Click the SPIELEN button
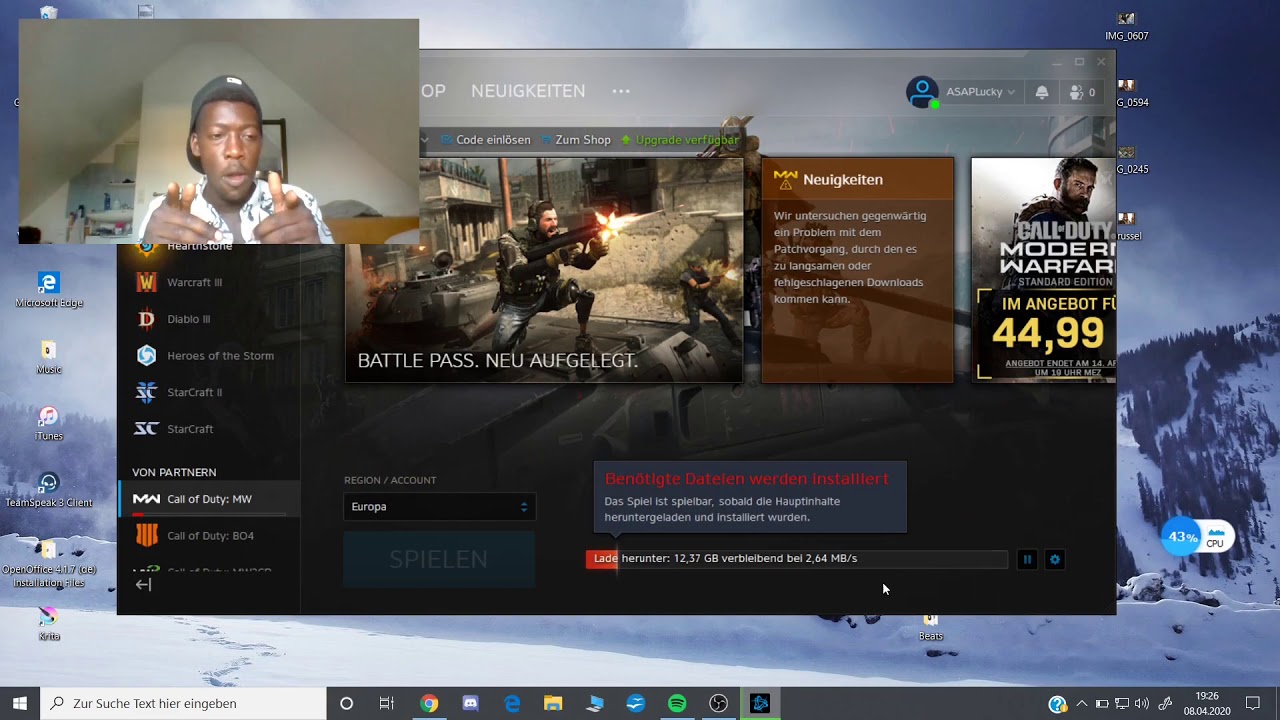Screen dimensions: 1280x720 tap(439, 559)
